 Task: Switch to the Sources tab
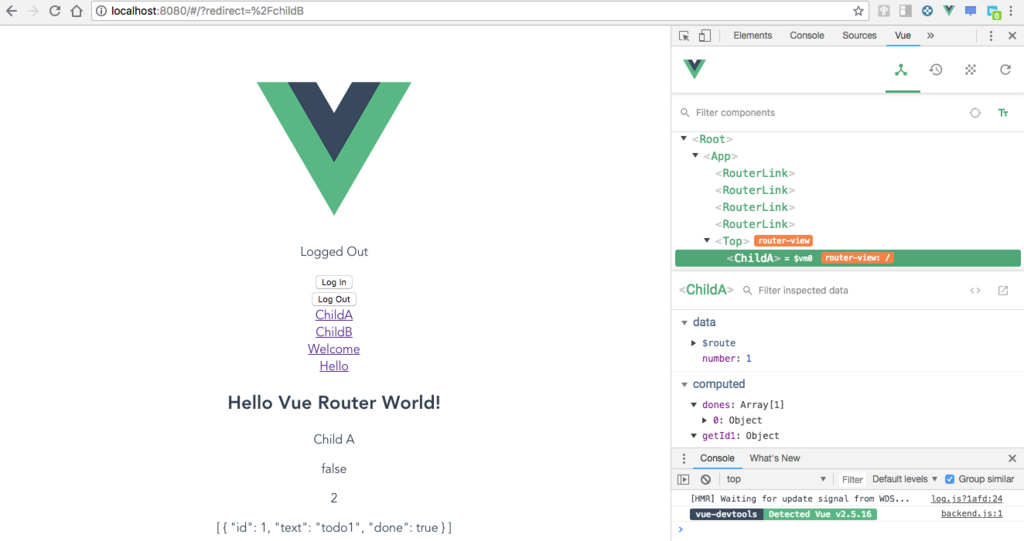coord(859,36)
